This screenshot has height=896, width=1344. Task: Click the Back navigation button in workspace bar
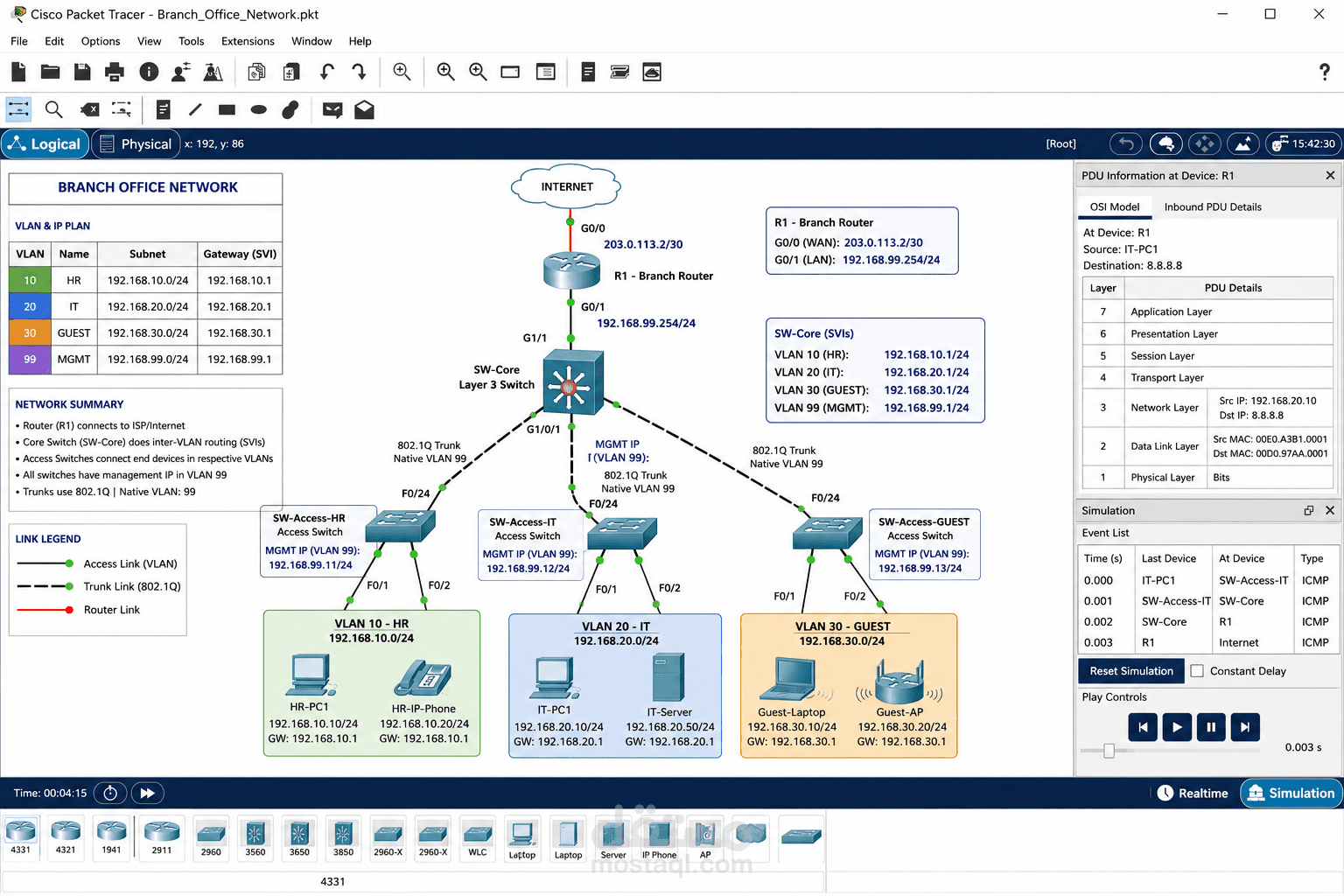tap(1126, 143)
